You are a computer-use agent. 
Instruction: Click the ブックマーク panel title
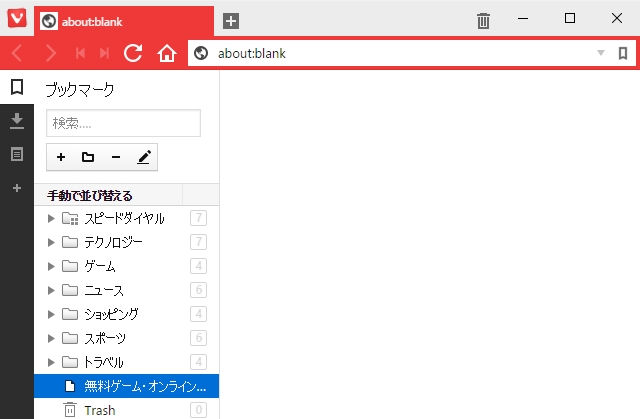[80, 89]
